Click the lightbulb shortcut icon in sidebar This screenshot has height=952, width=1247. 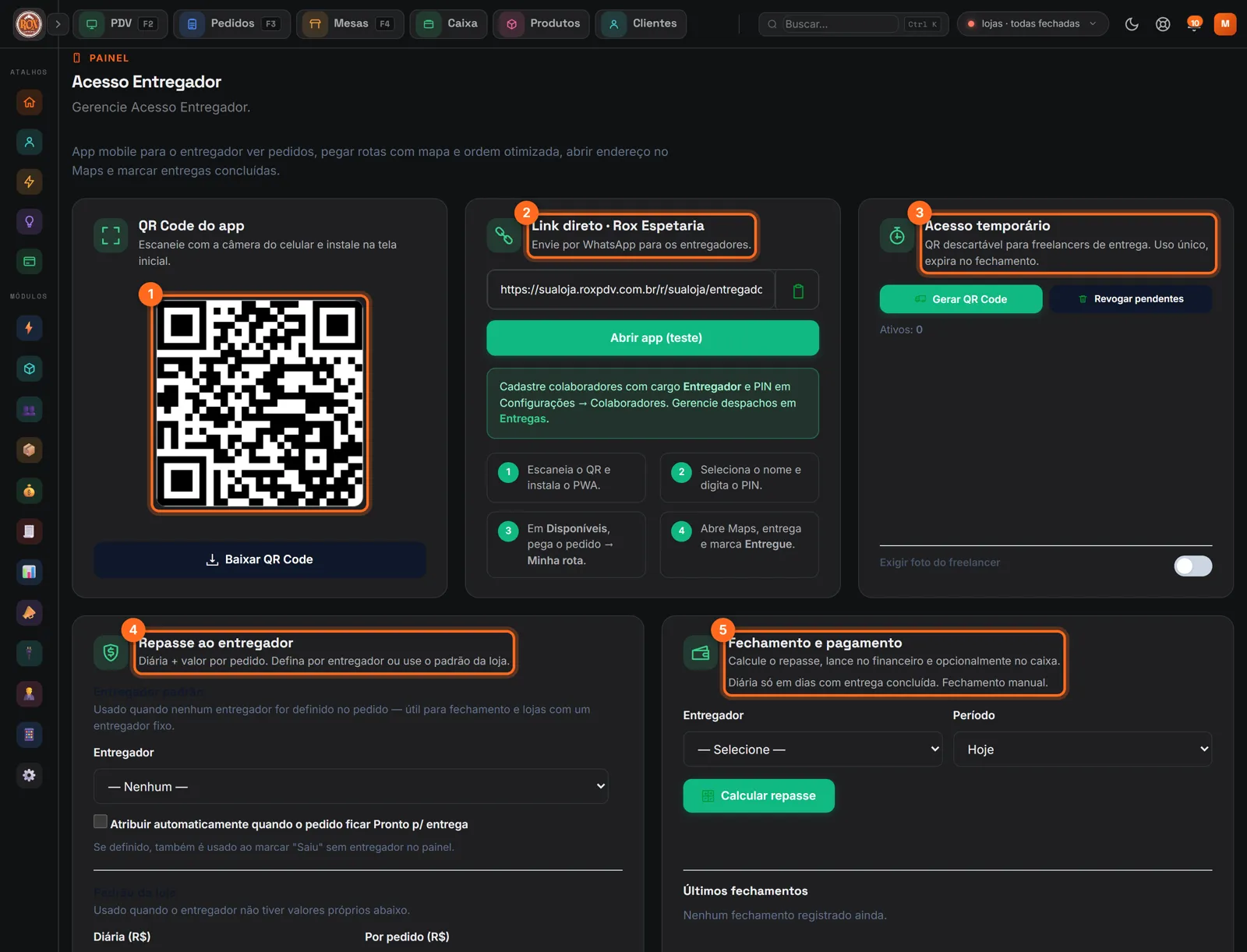pos(29,221)
